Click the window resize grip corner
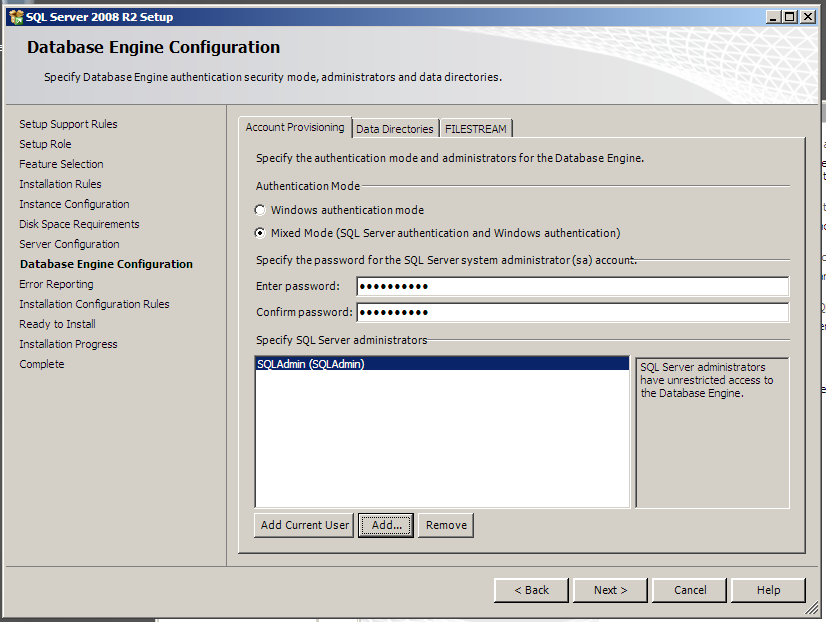Screen dimensions: 826x622 click(813, 609)
